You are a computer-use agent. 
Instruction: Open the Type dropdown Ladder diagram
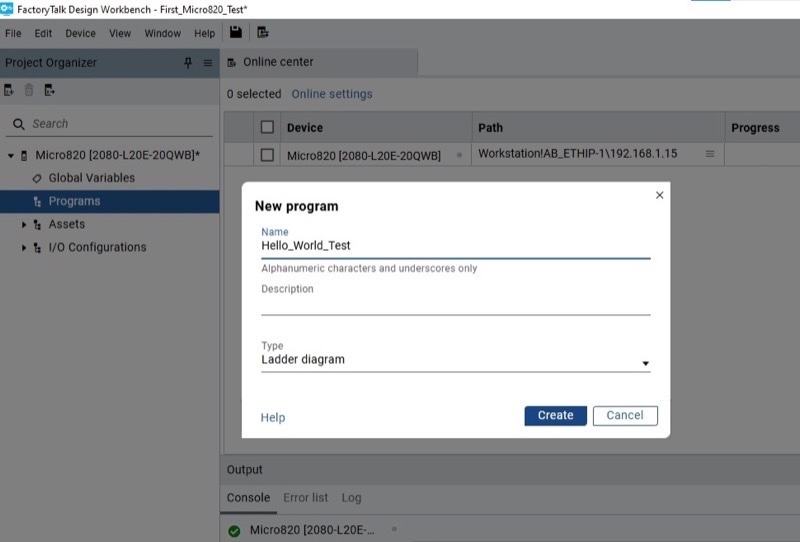click(x=456, y=360)
